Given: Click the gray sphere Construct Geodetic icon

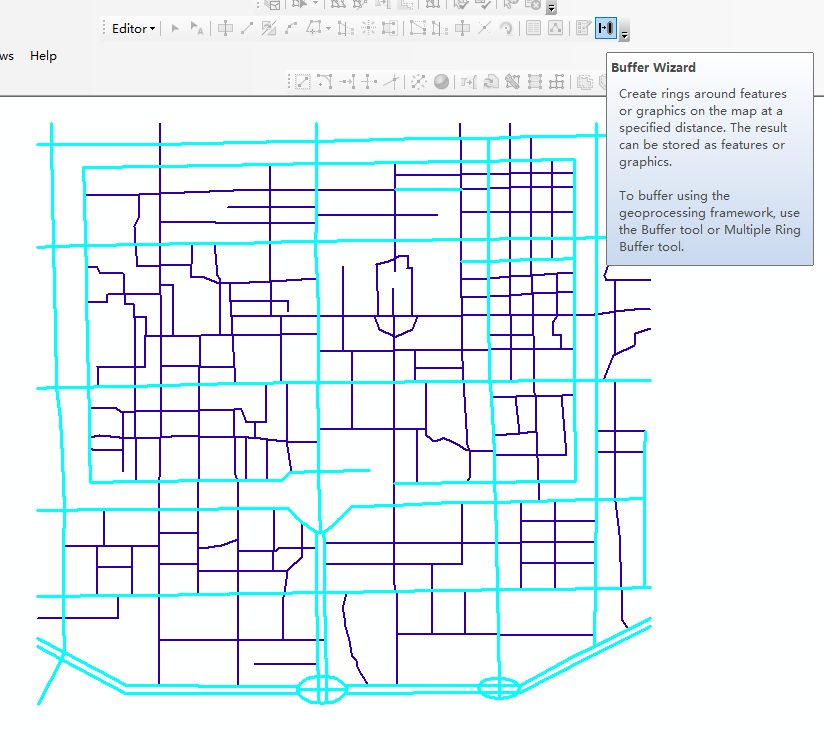Looking at the screenshot, I should pos(441,82).
